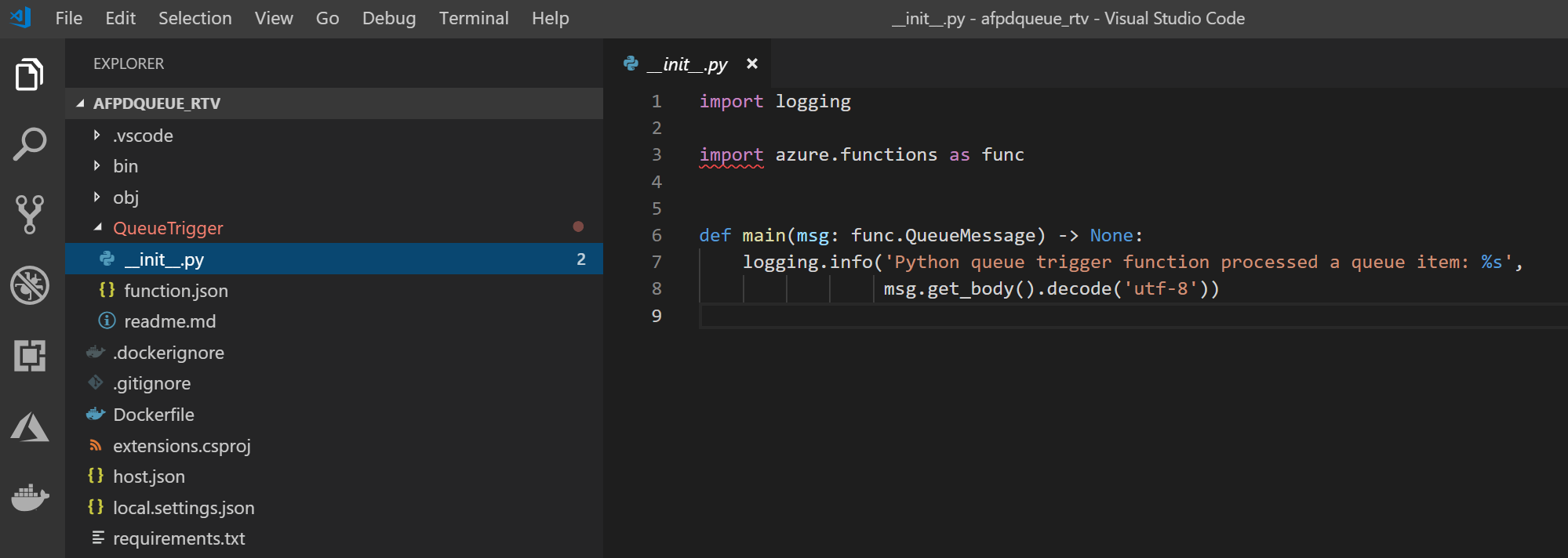The width and height of the screenshot is (1568, 558).
Task: Expand the bin folder
Action: click(x=125, y=166)
